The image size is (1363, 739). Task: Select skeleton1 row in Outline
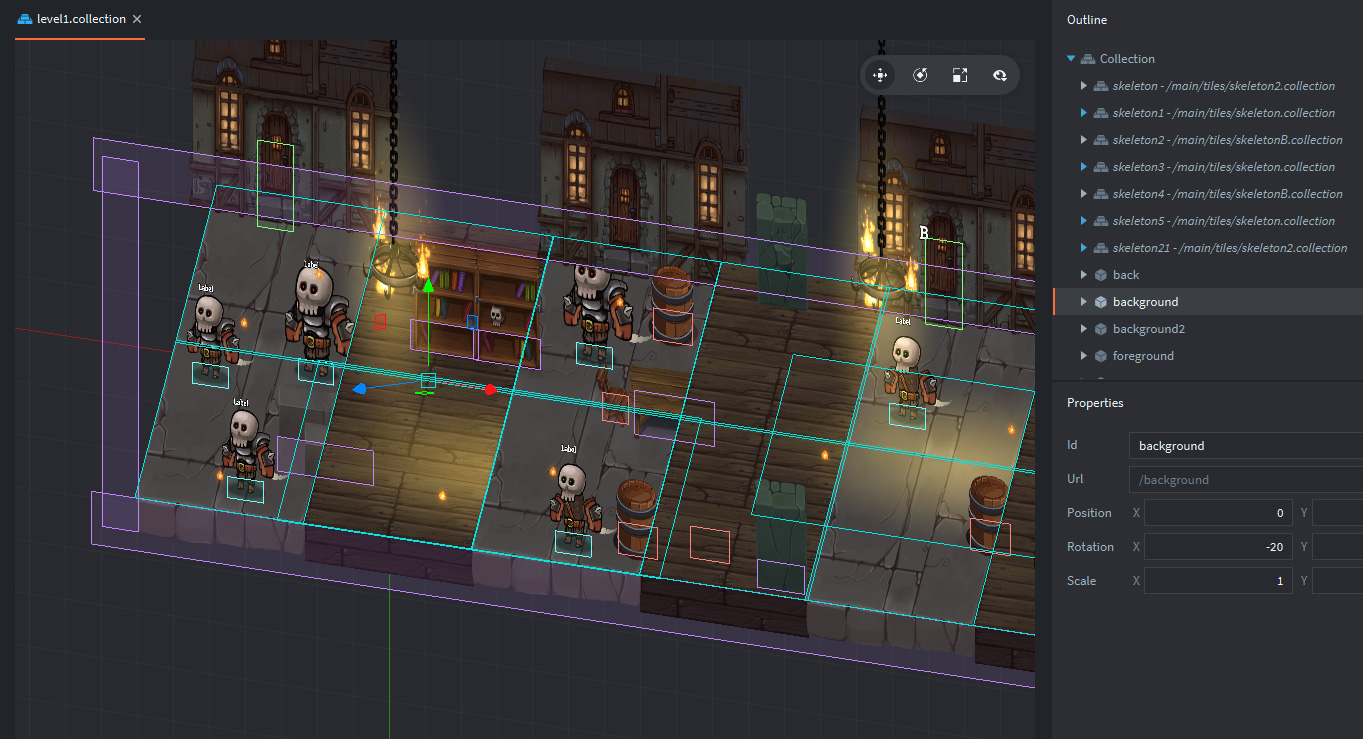[1208, 113]
